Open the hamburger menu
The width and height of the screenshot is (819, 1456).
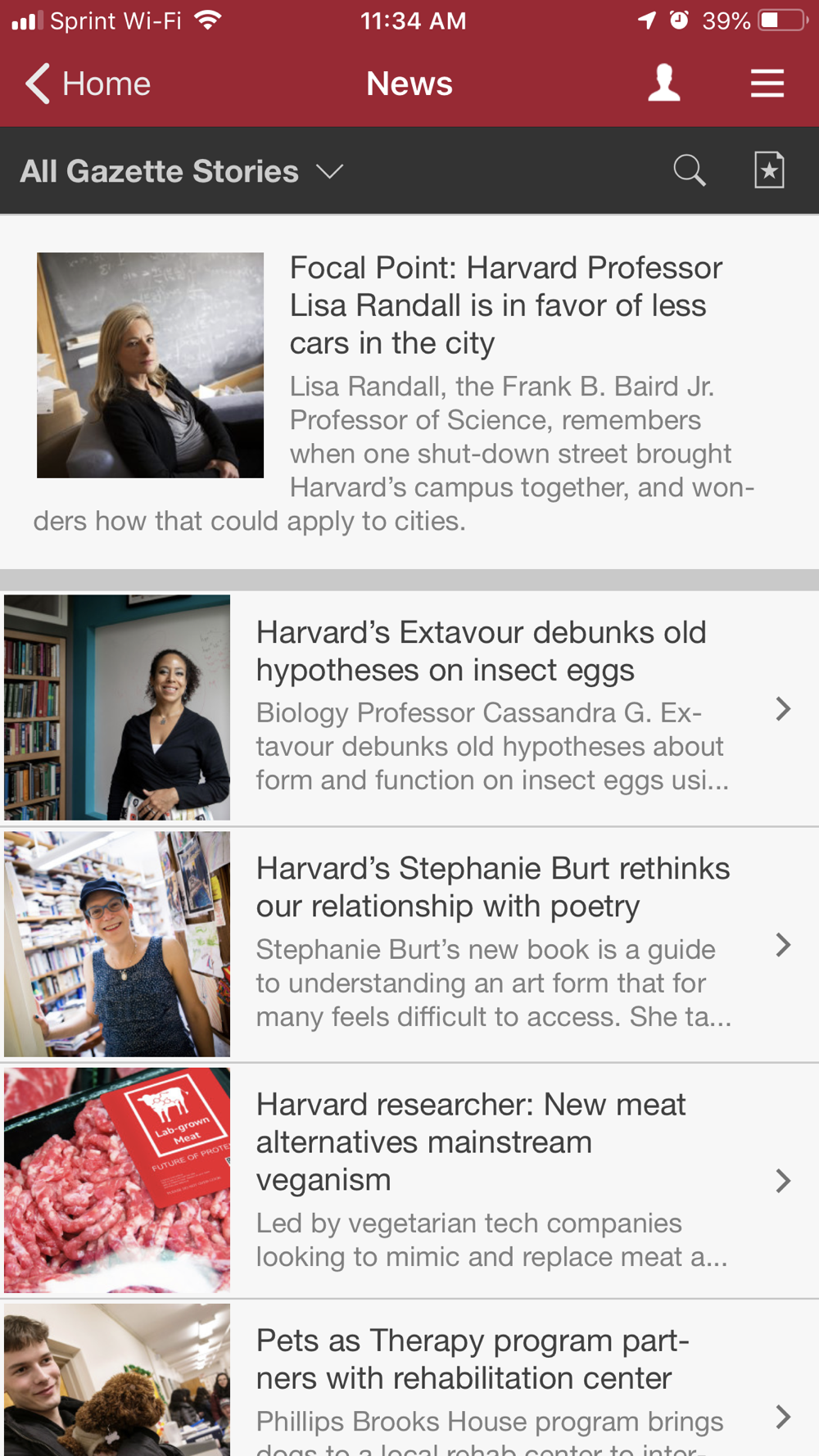(767, 84)
